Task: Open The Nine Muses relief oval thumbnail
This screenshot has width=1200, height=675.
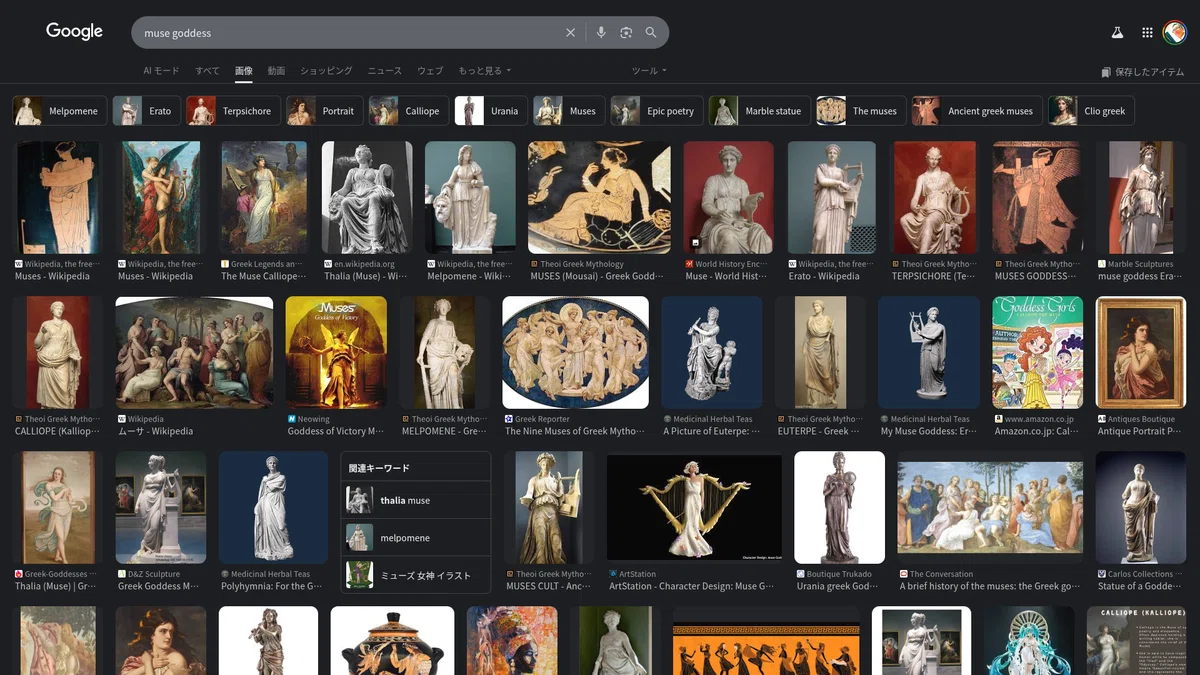Action: tap(575, 352)
